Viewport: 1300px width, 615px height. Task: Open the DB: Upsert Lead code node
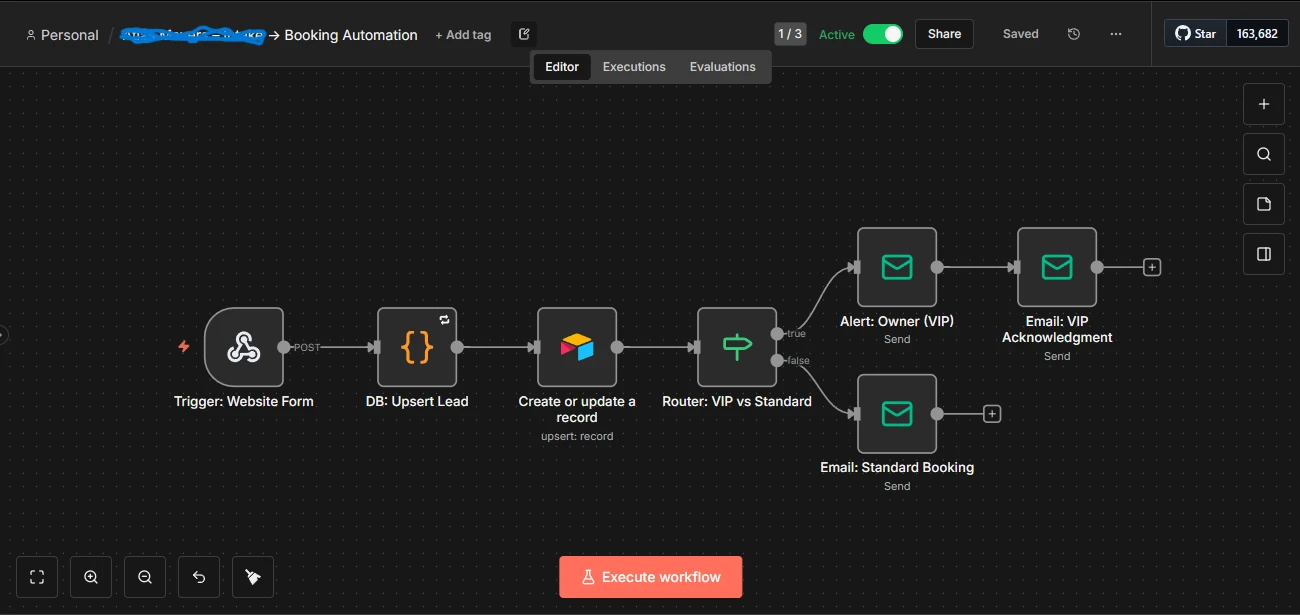(417, 347)
